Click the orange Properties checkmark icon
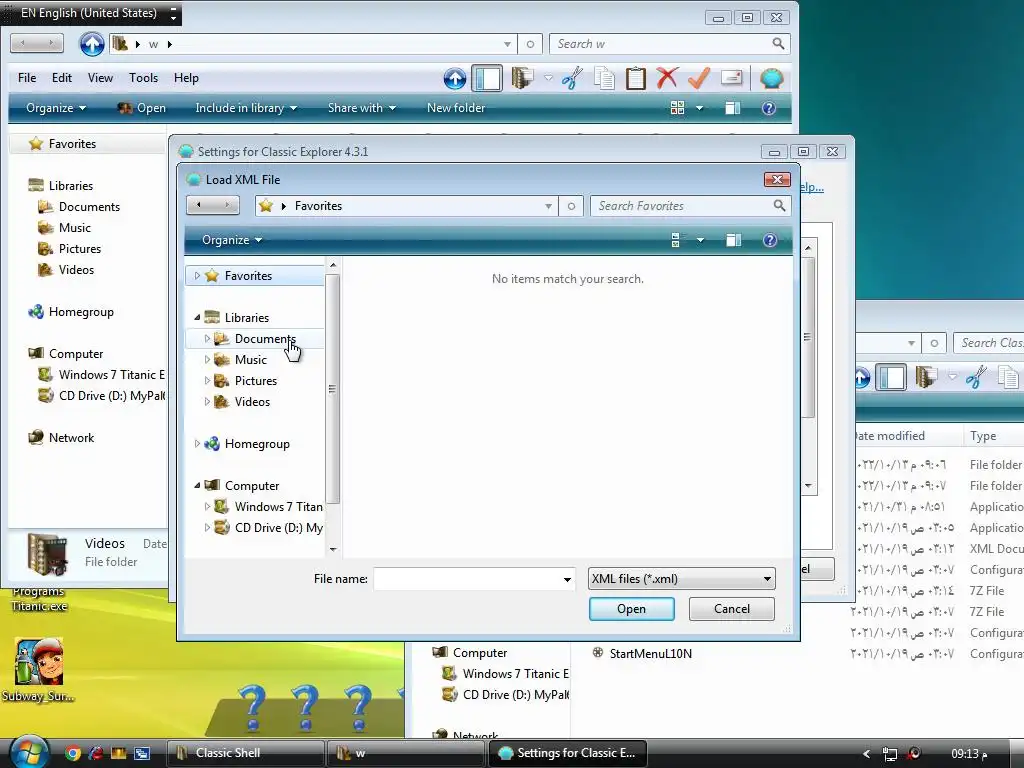 [x=699, y=78]
